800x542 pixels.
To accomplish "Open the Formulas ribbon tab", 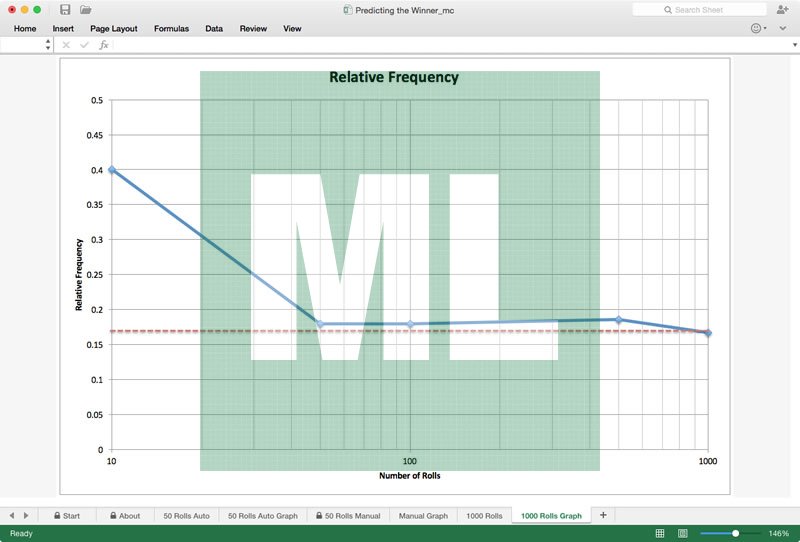I will click(171, 29).
